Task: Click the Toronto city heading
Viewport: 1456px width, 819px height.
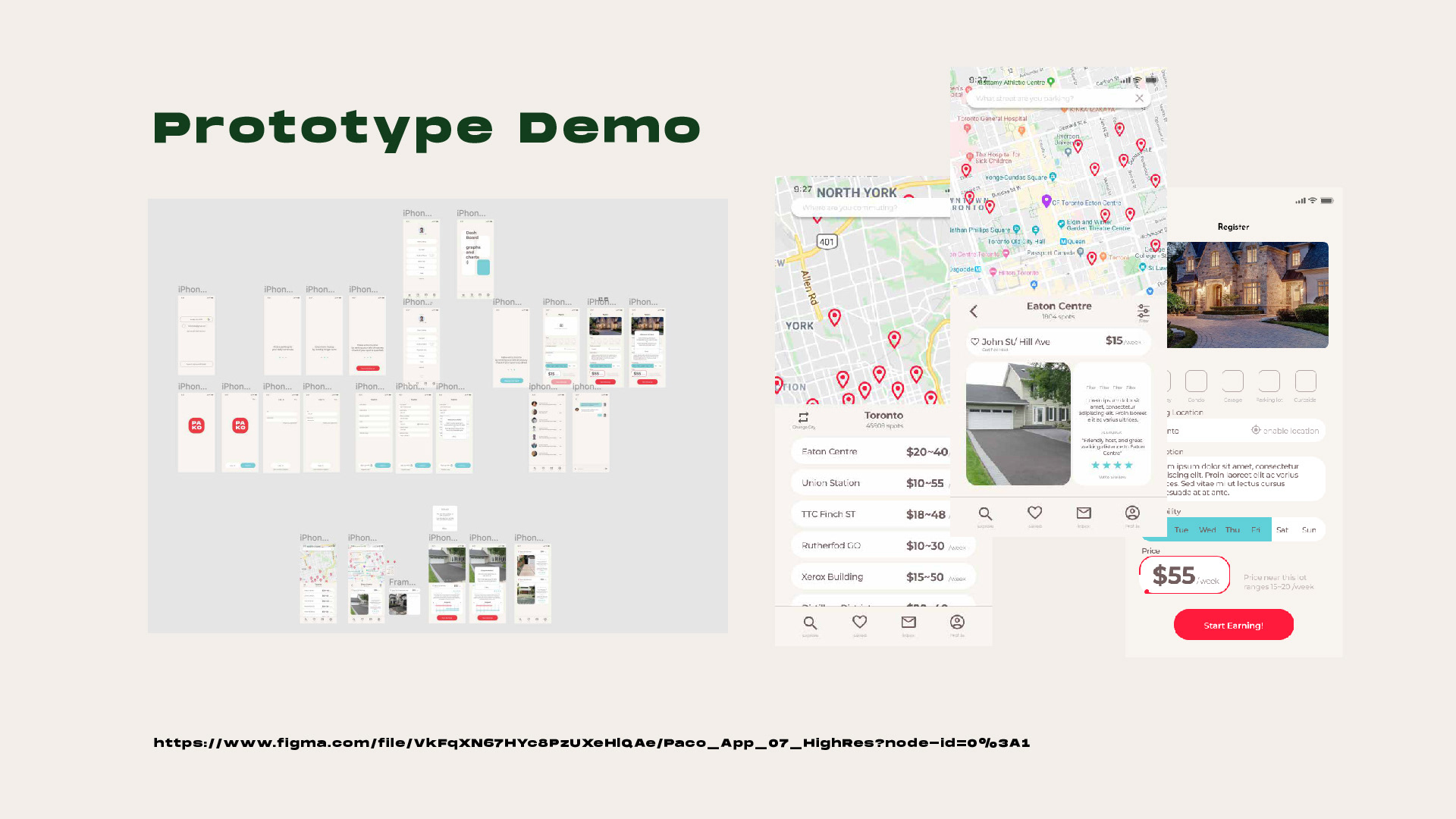Action: coord(883,415)
